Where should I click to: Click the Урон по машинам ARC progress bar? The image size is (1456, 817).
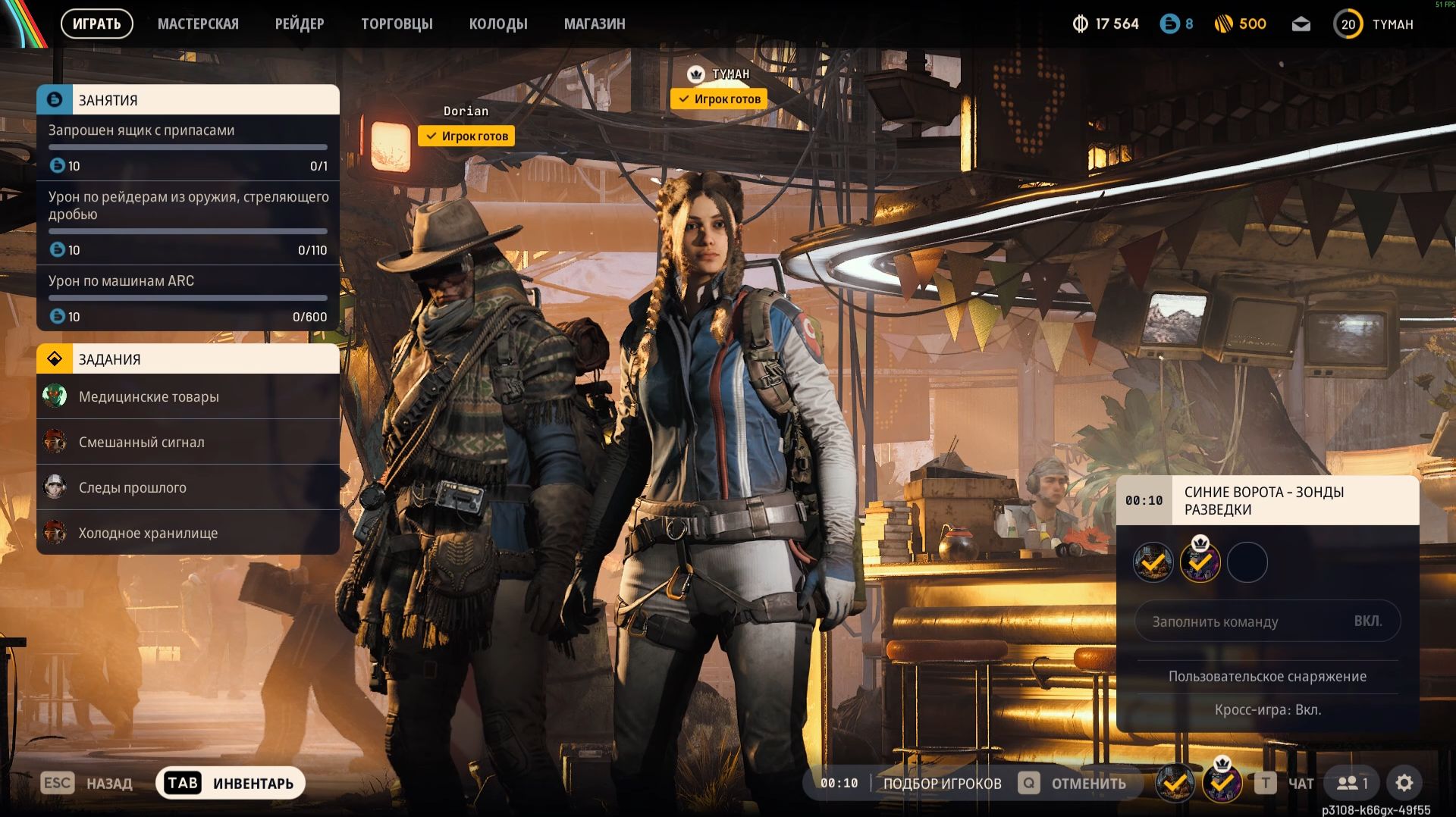[x=187, y=298]
